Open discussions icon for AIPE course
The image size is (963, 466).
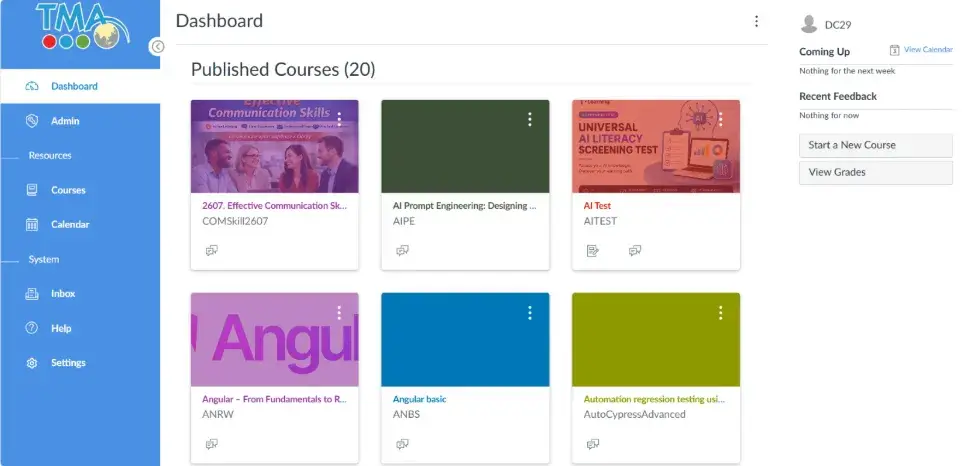402,250
